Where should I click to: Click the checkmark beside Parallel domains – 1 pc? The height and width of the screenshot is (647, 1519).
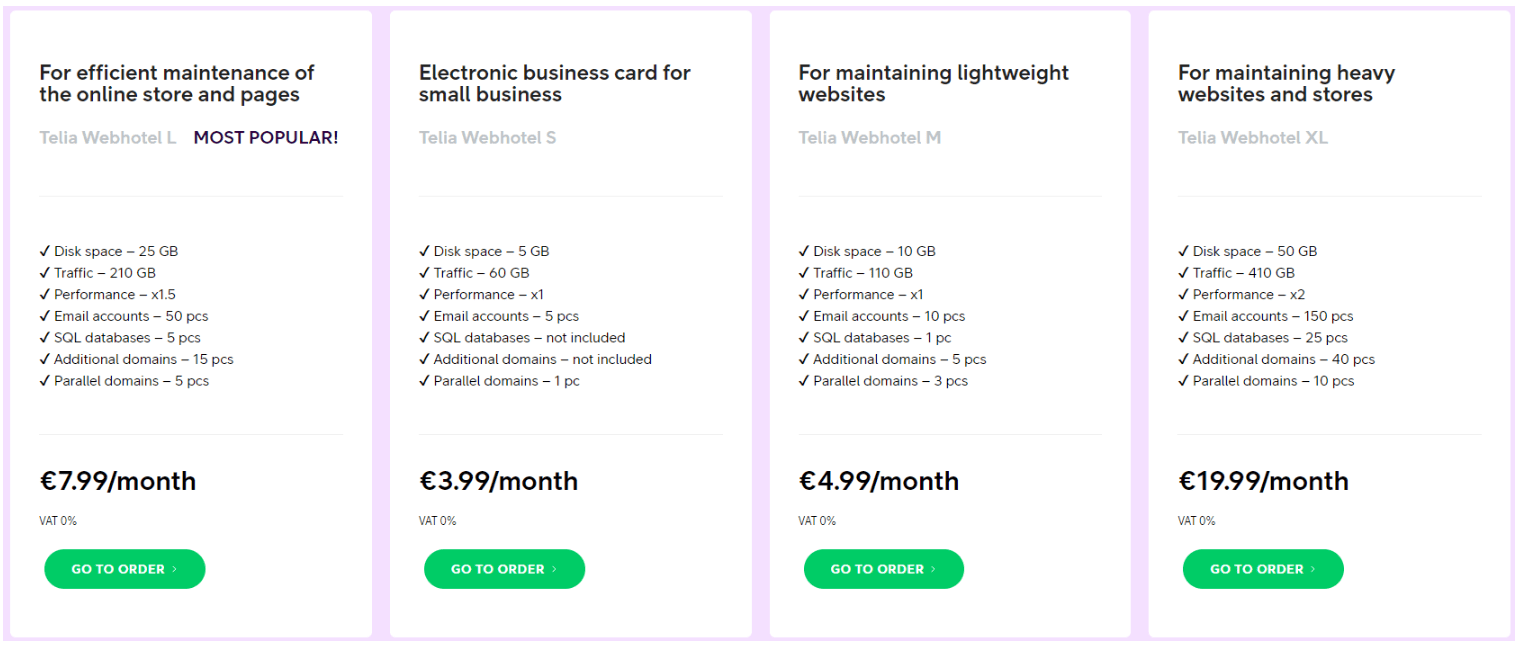[x=425, y=381]
